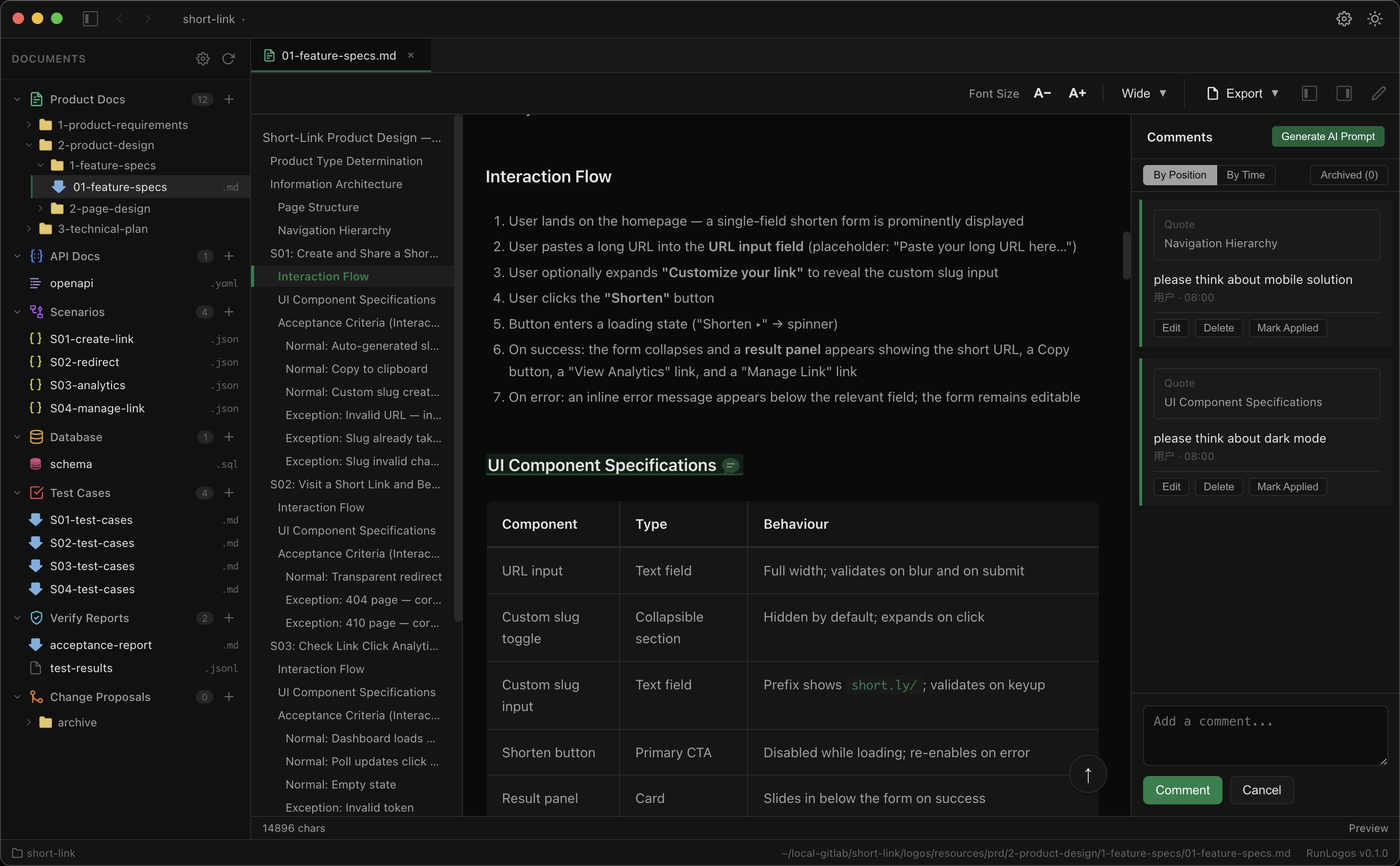
Task: Toggle the left sidebar panel
Action: [1310, 93]
